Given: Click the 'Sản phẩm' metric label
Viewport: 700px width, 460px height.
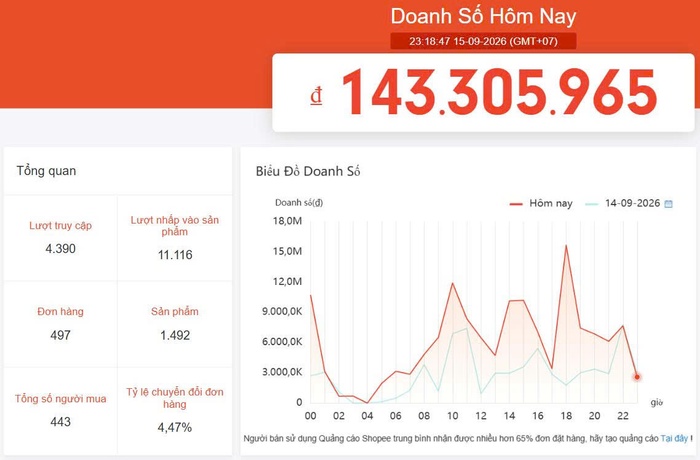Looking at the screenshot, I should pyautogui.click(x=175, y=312).
